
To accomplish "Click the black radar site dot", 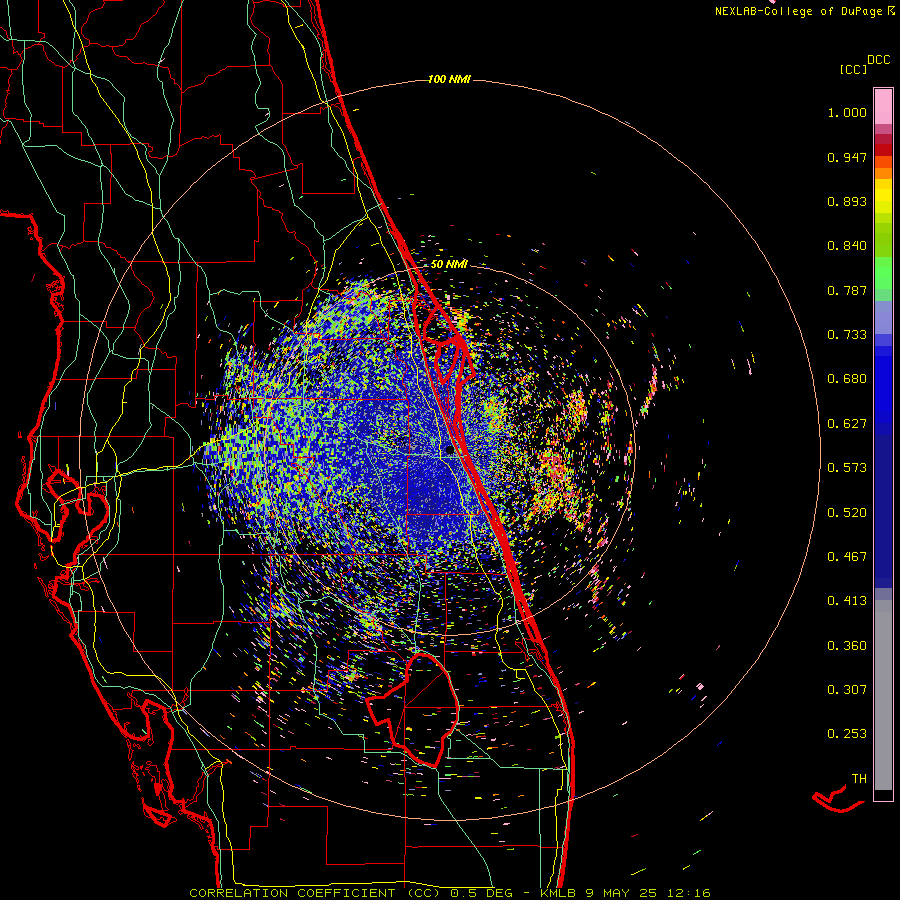I will tap(449, 451).
